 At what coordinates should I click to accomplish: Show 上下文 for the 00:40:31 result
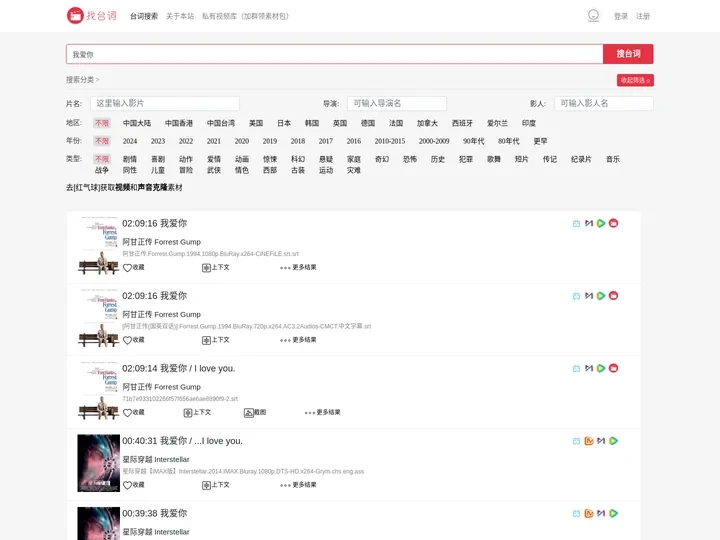tap(216, 485)
